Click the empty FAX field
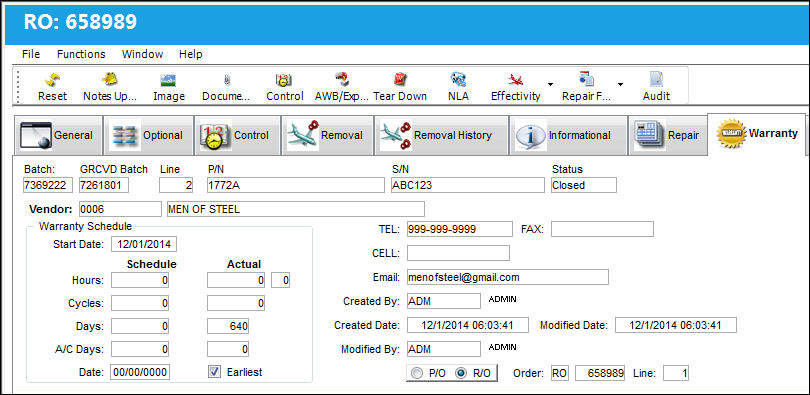The height and width of the screenshot is (395, 810). [602, 229]
